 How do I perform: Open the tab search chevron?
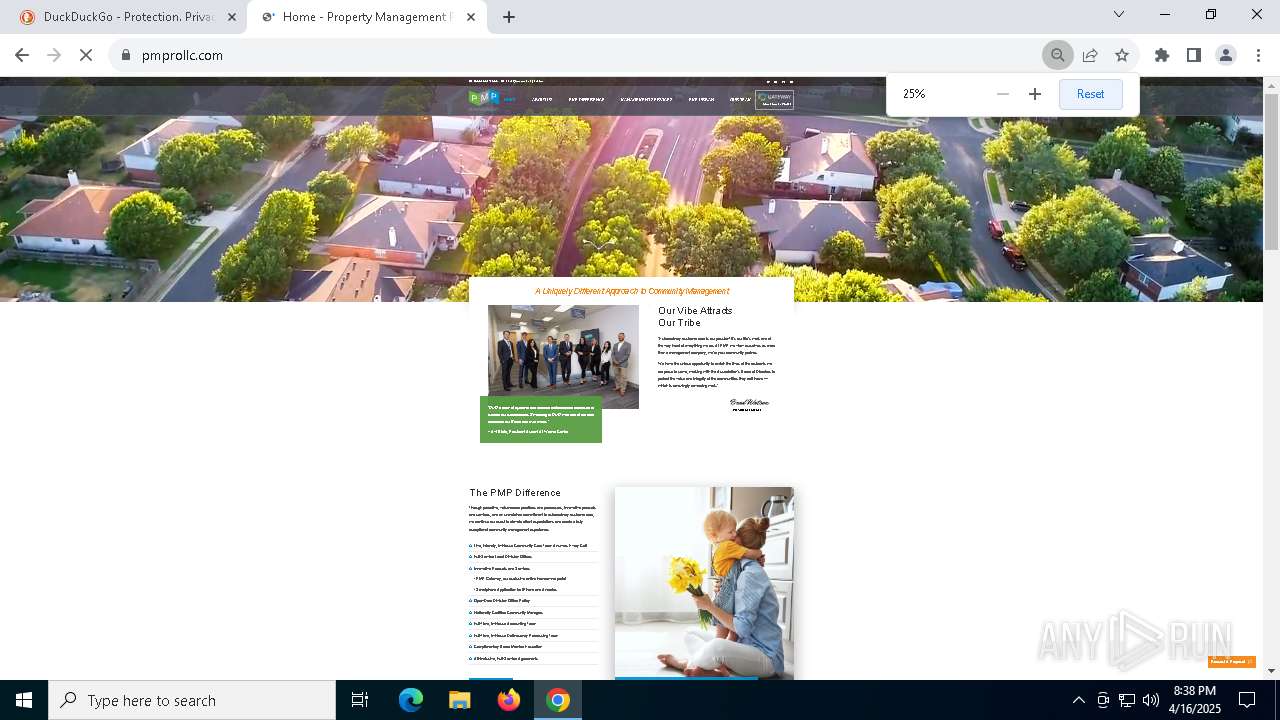click(1119, 14)
